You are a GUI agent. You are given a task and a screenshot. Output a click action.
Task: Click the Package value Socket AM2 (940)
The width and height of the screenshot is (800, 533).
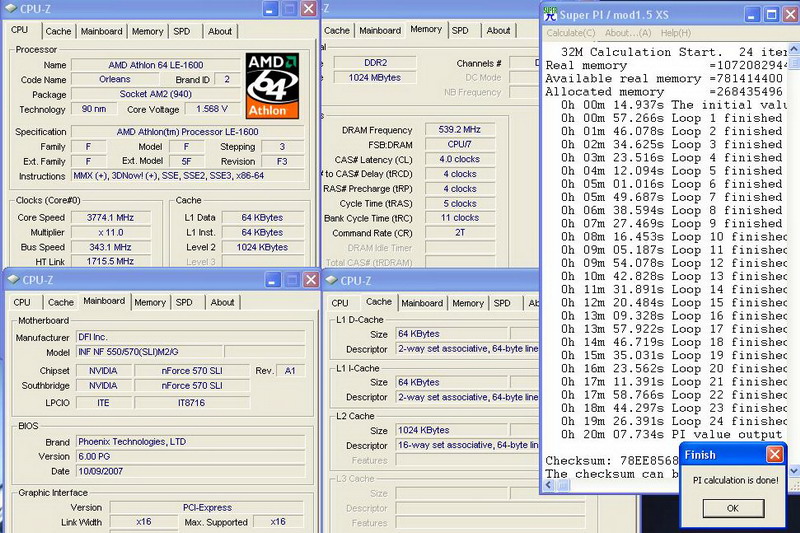tap(156, 94)
